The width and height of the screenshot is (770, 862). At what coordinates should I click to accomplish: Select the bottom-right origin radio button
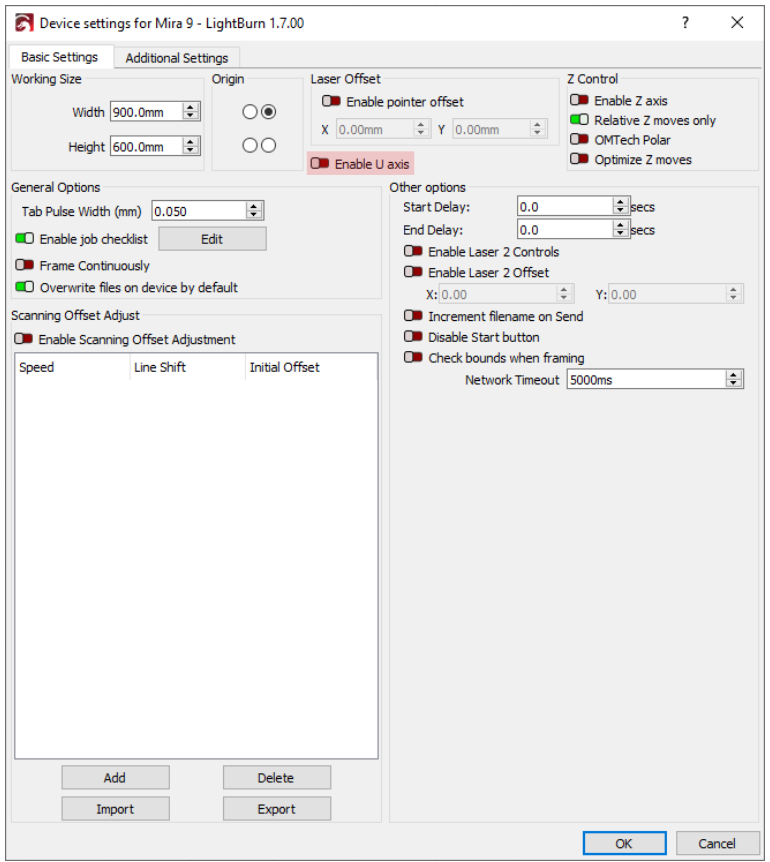[x=268, y=146]
